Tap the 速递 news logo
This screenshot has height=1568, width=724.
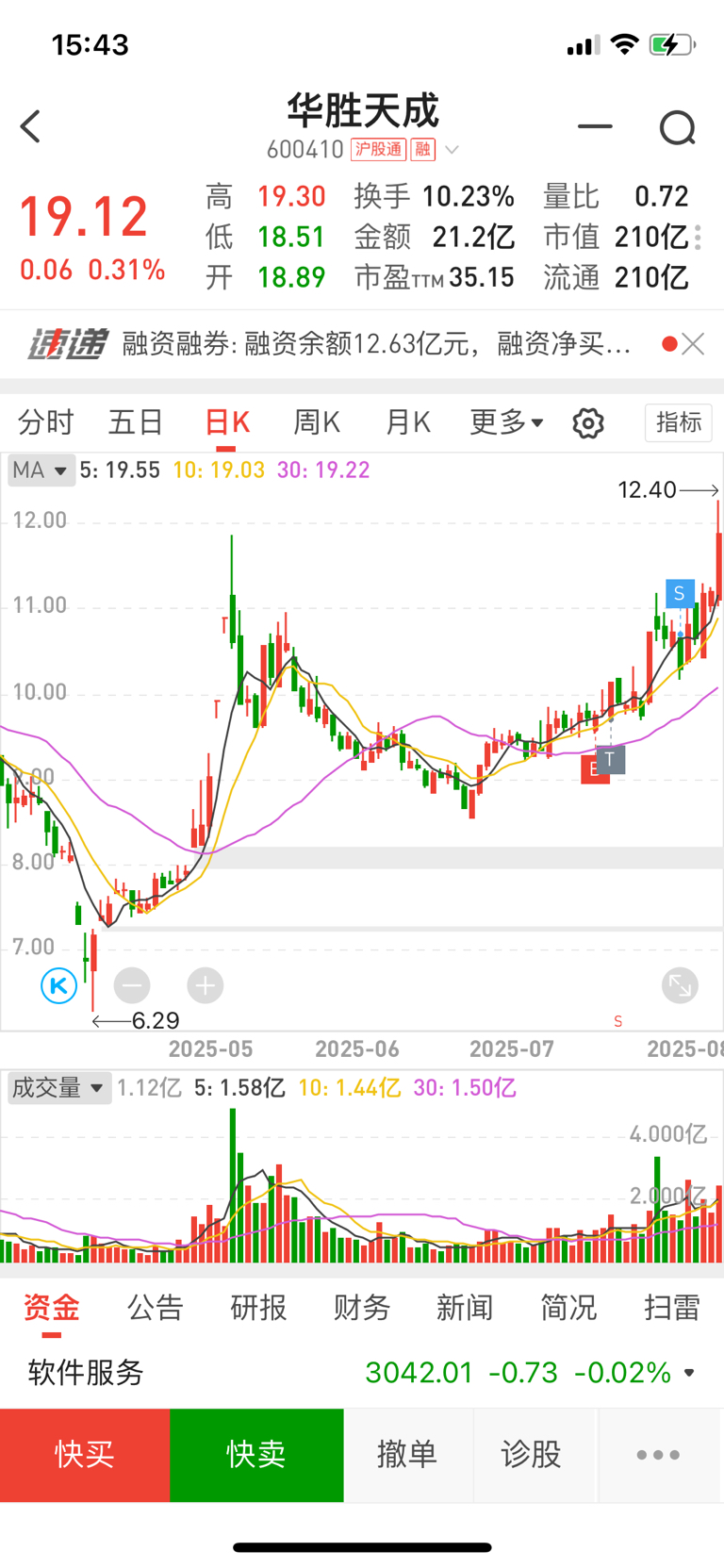pos(67,344)
